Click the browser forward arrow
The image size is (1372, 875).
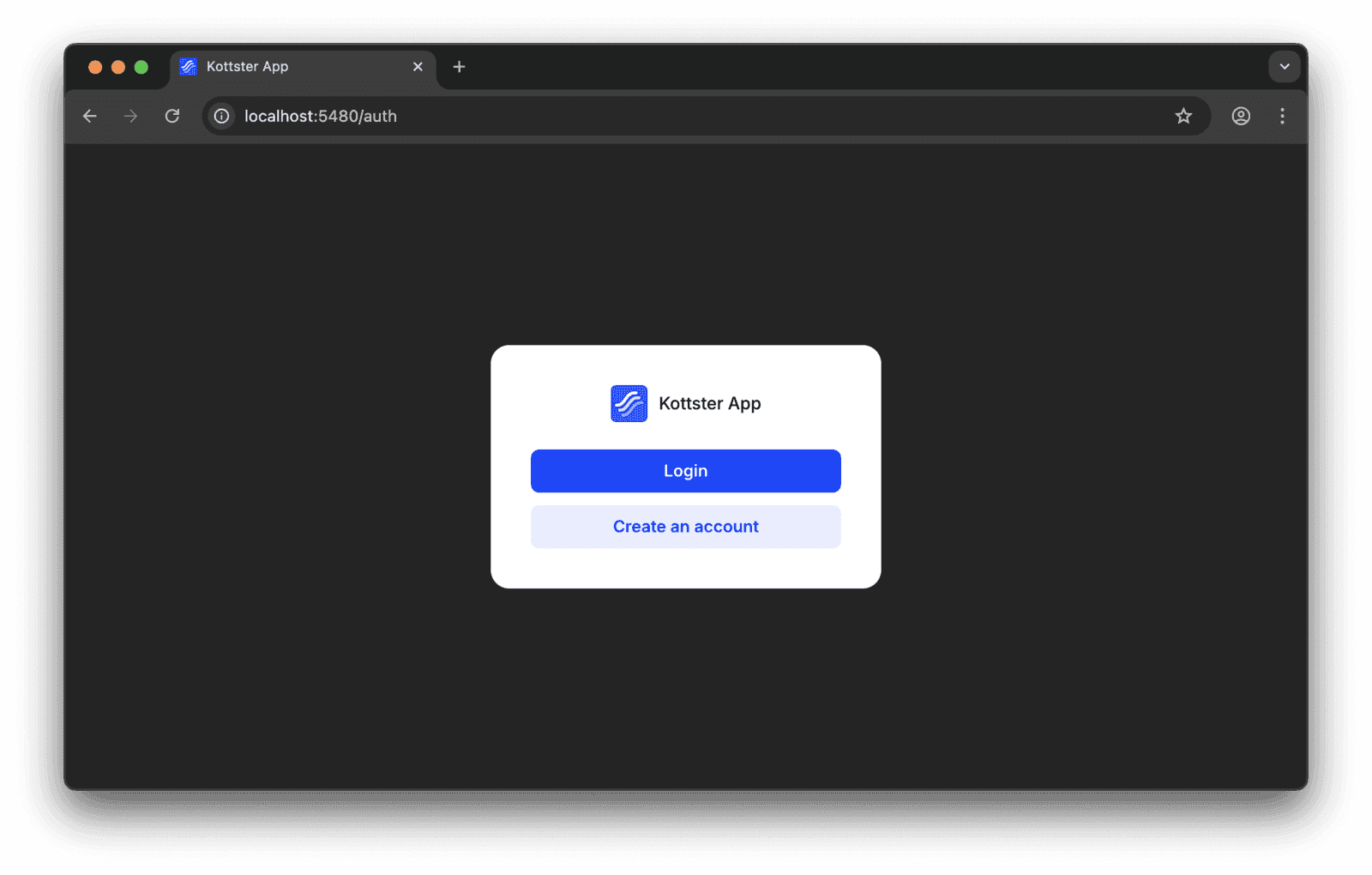coord(130,116)
